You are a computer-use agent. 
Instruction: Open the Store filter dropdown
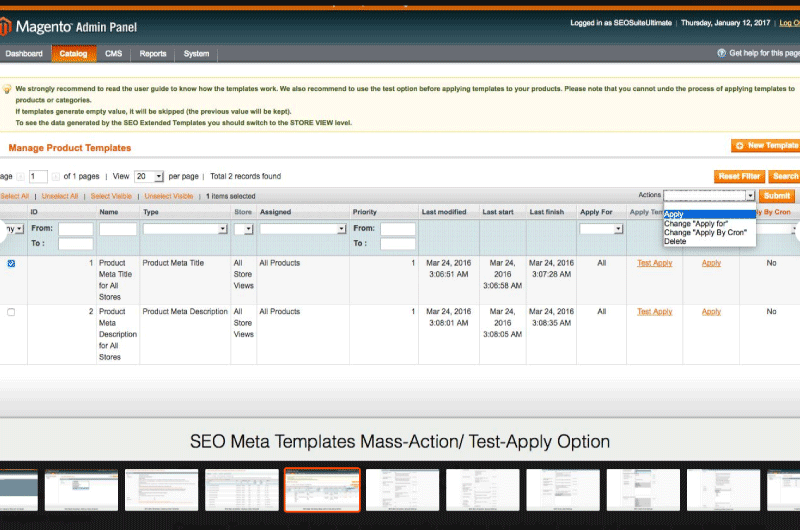point(243,229)
